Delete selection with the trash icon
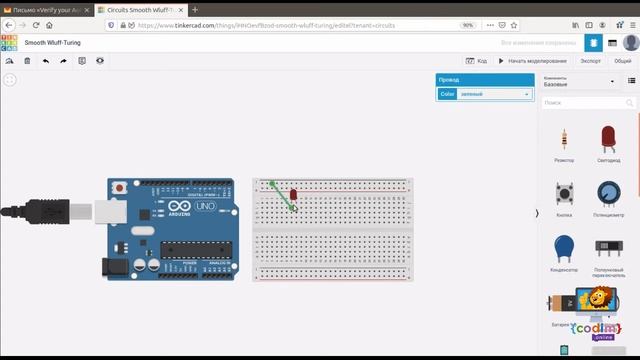The image size is (640, 360). 27,61
